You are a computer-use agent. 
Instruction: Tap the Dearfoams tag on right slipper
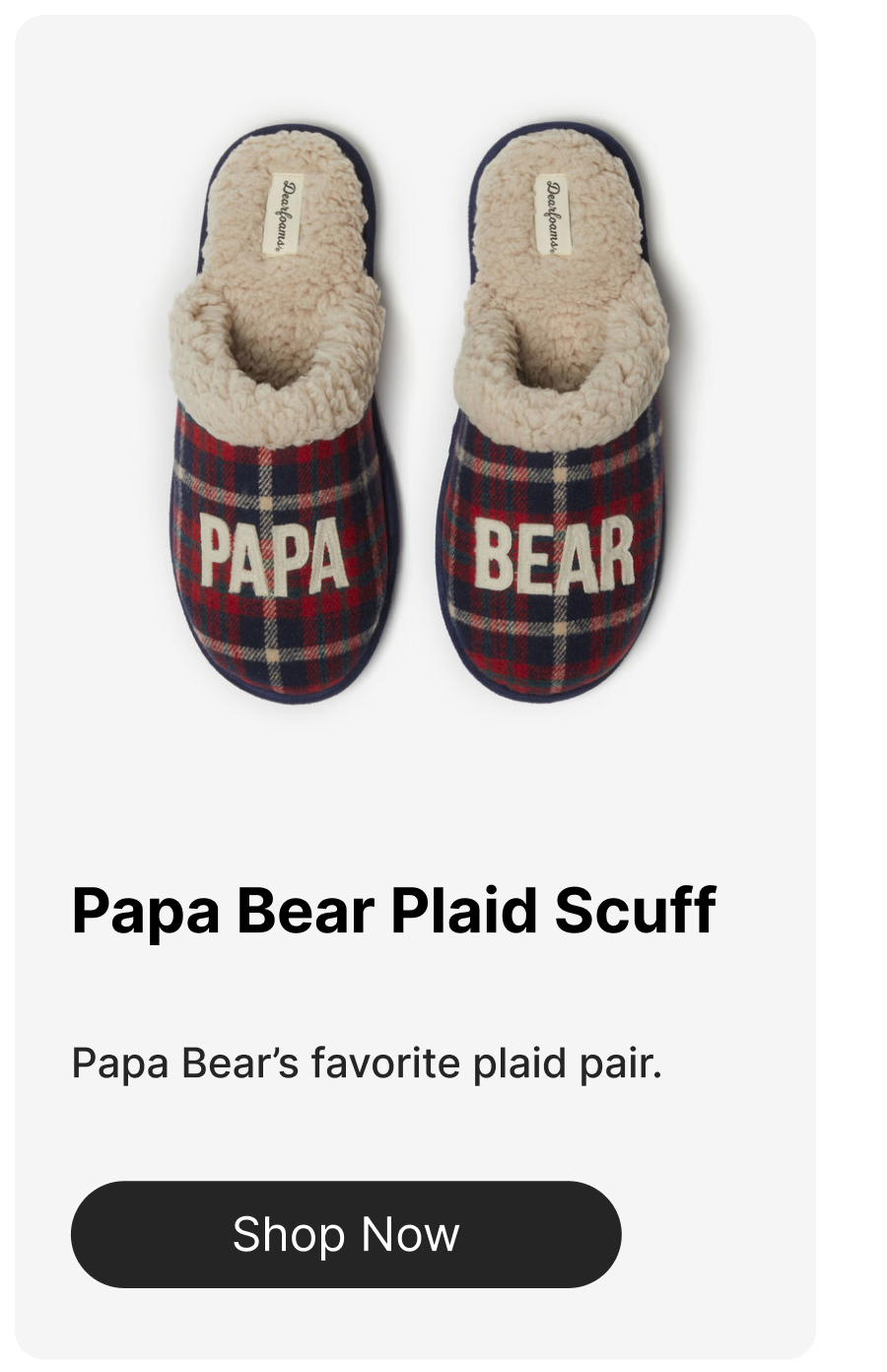(553, 214)
